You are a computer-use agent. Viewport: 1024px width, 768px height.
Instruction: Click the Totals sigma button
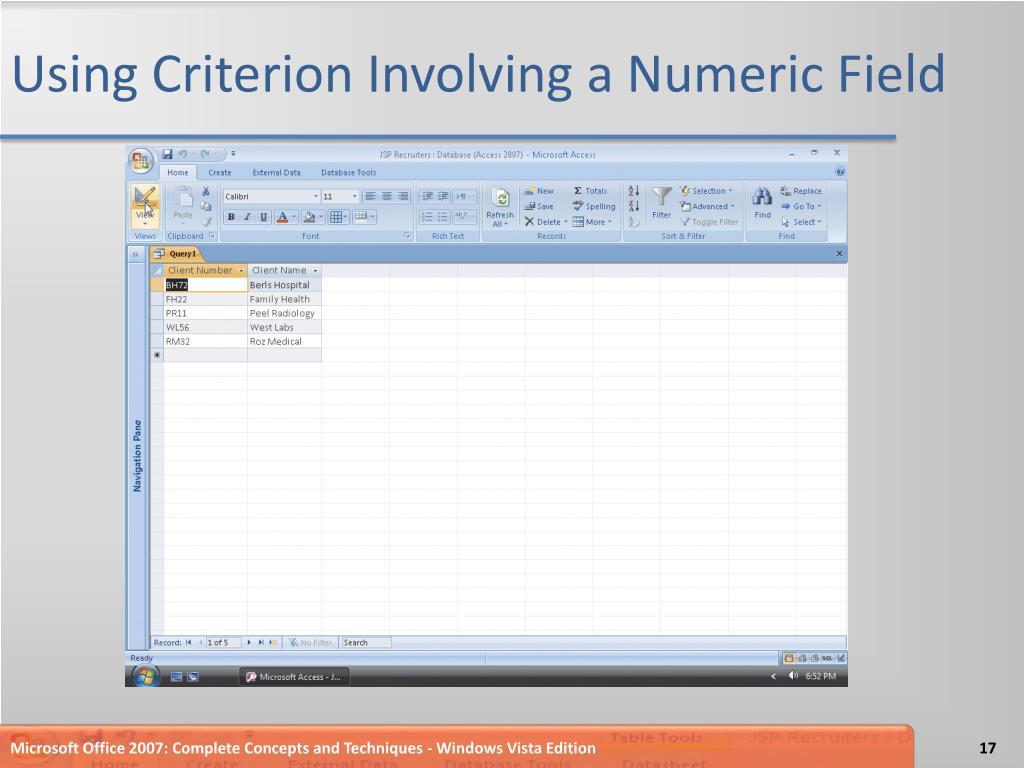click(x=590, y=191)
